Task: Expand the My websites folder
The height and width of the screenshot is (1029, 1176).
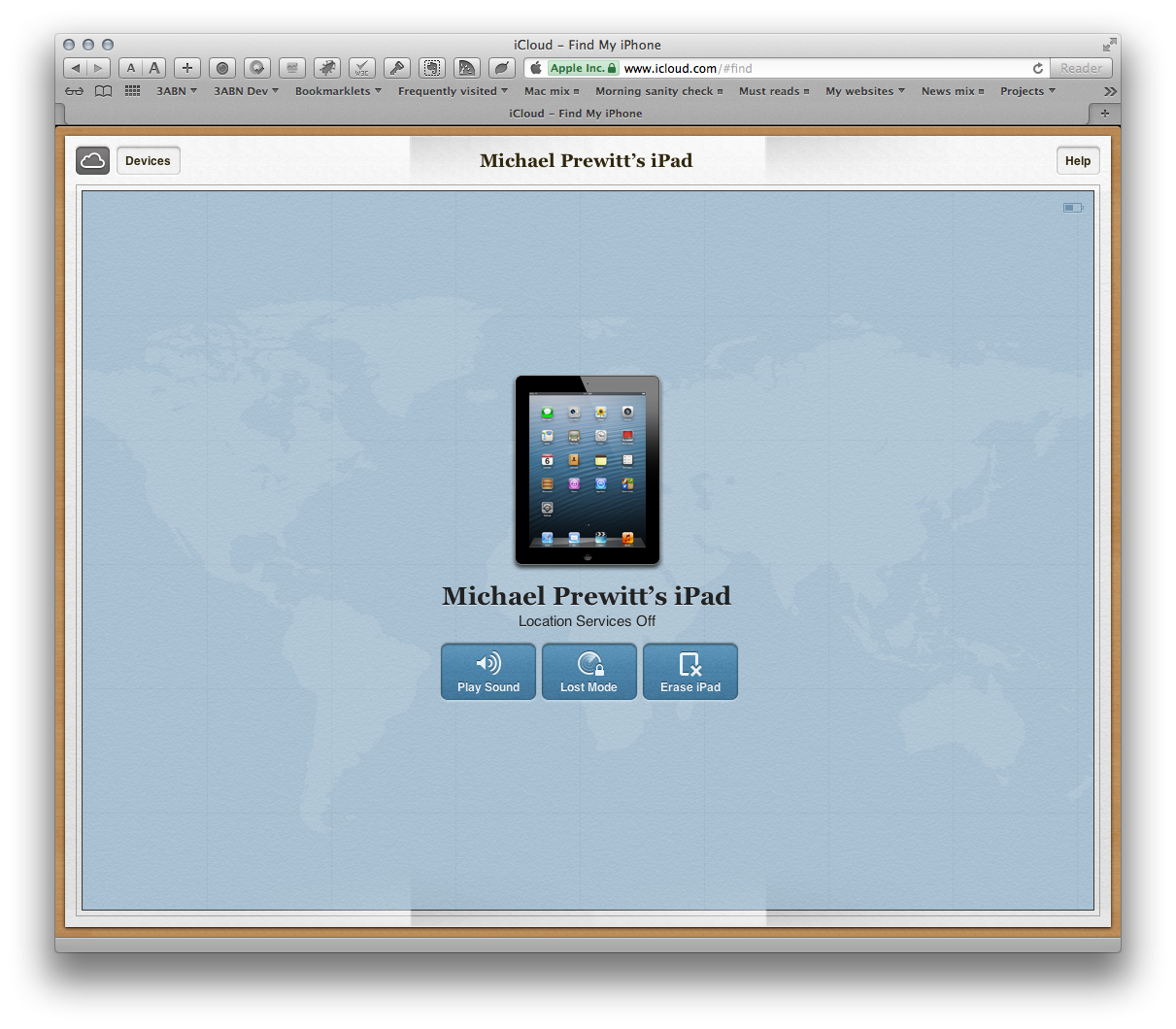Action: coord(865,91)
